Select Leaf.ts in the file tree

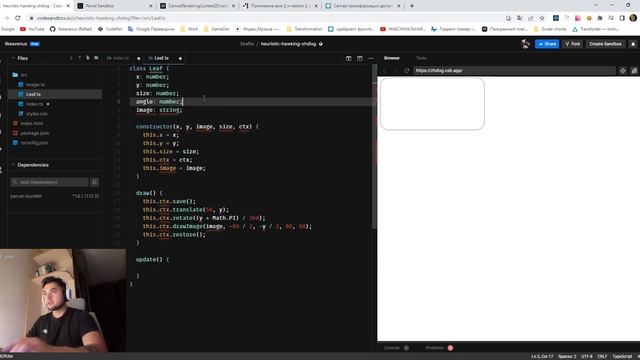pos(55,94)
